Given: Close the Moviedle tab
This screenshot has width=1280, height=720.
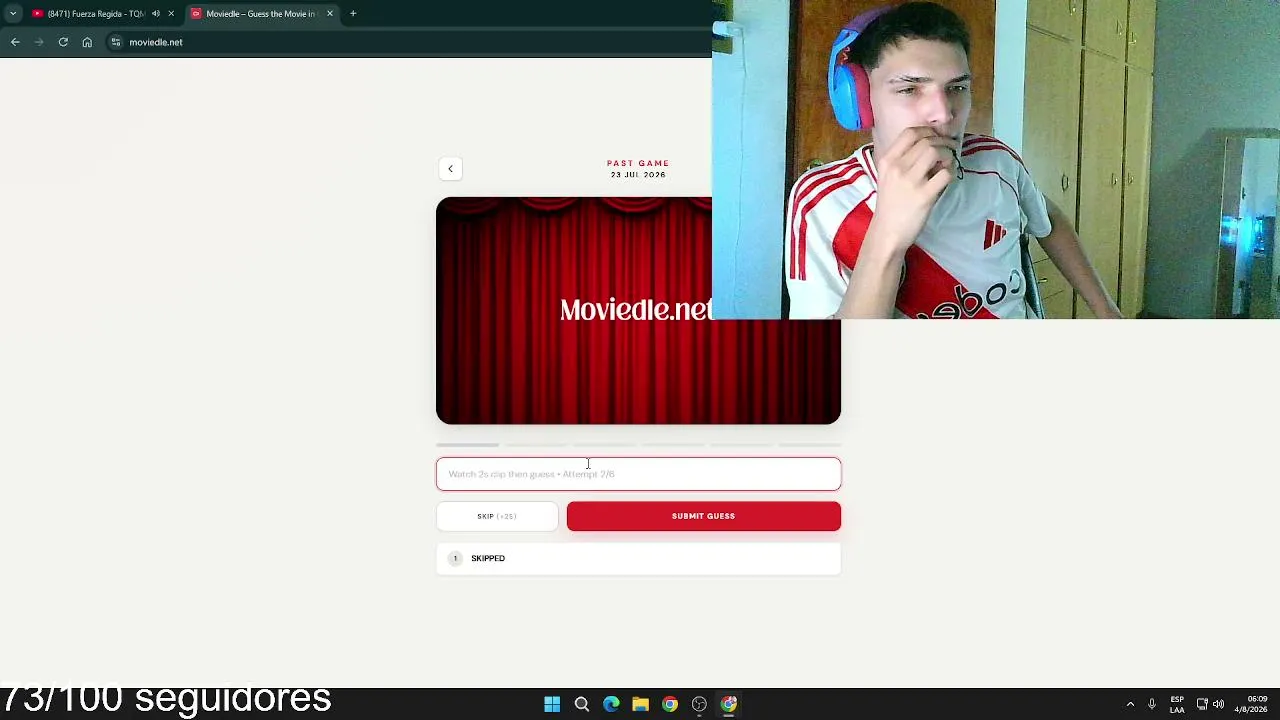Looking at the screenshot, I should click(x=330, y=14).
